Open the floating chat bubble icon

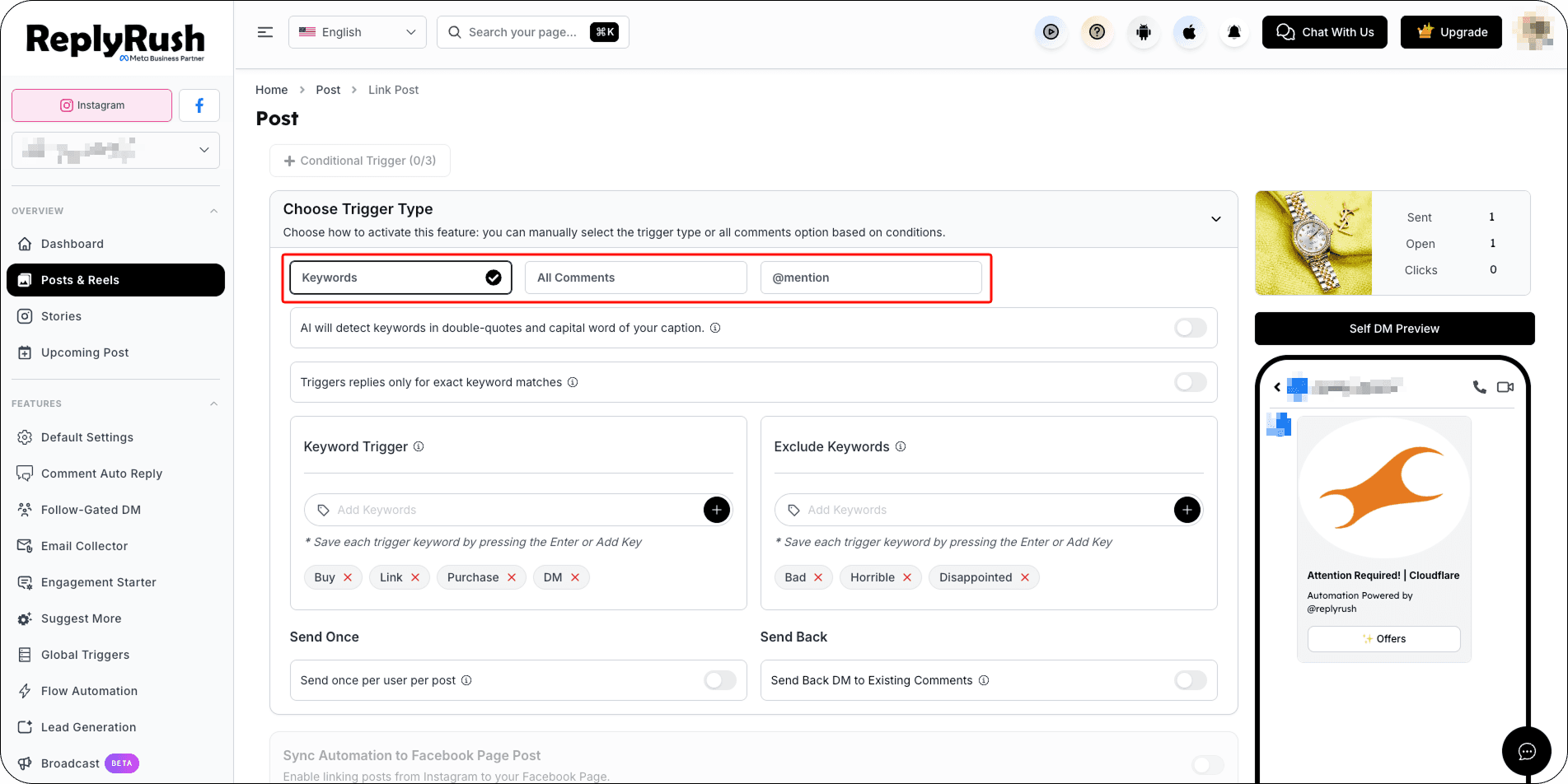tap(1527, 751)
